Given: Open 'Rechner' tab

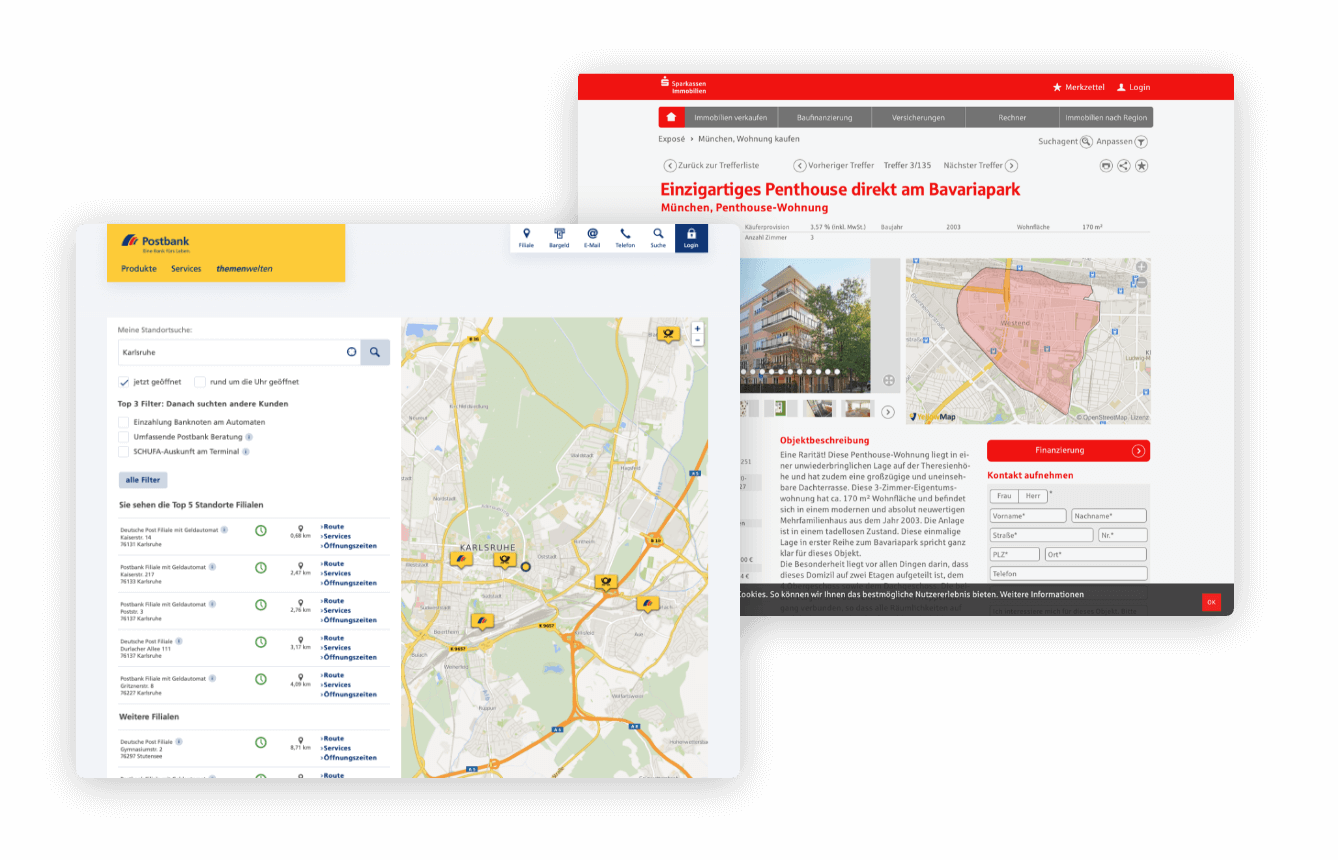Looking at the screenshot, I should [x=1012, y=117].
